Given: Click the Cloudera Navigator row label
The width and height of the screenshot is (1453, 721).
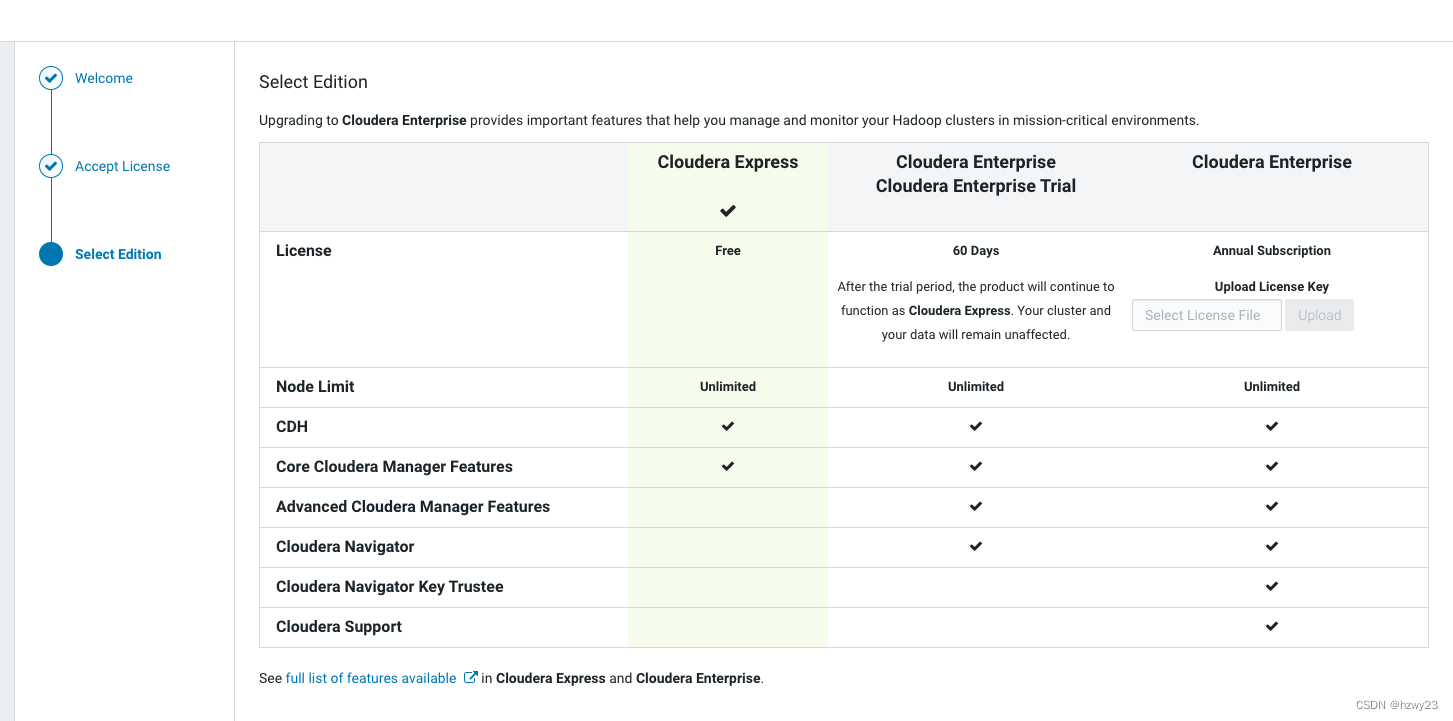Looking at the screenshot, I should 345,547.
